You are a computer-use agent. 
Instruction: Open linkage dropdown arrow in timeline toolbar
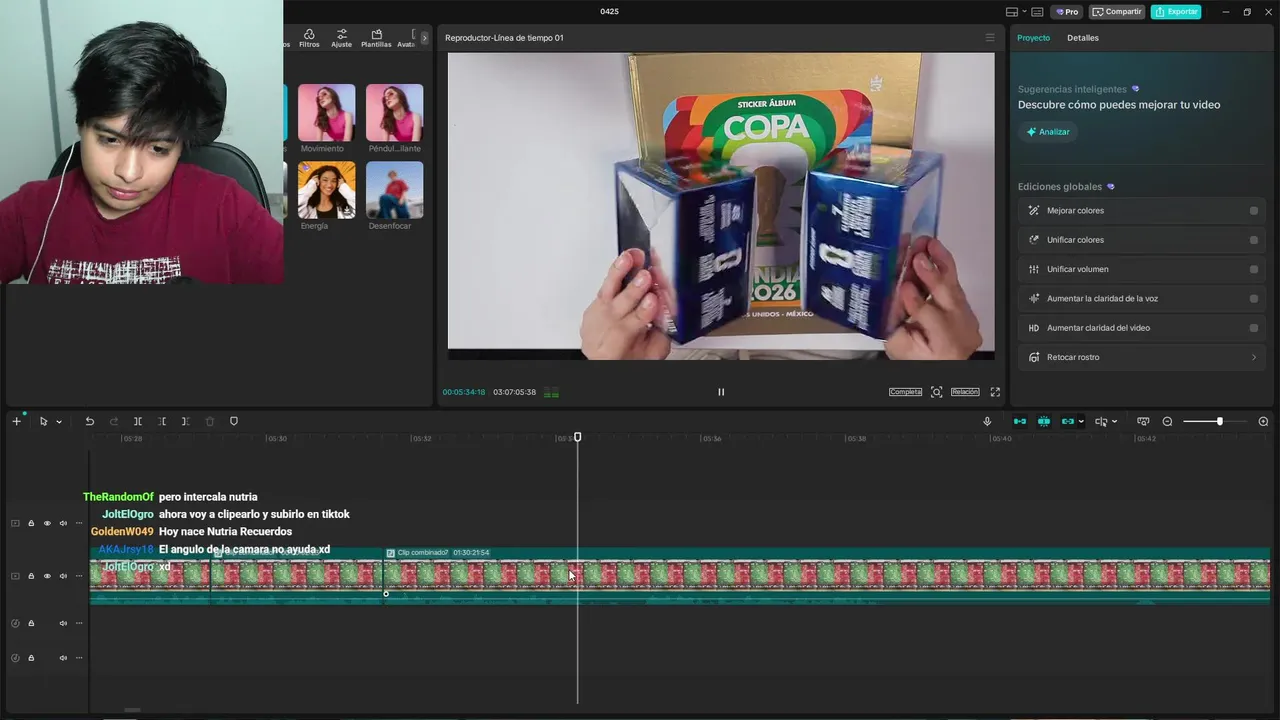[x=1081, y=422]
